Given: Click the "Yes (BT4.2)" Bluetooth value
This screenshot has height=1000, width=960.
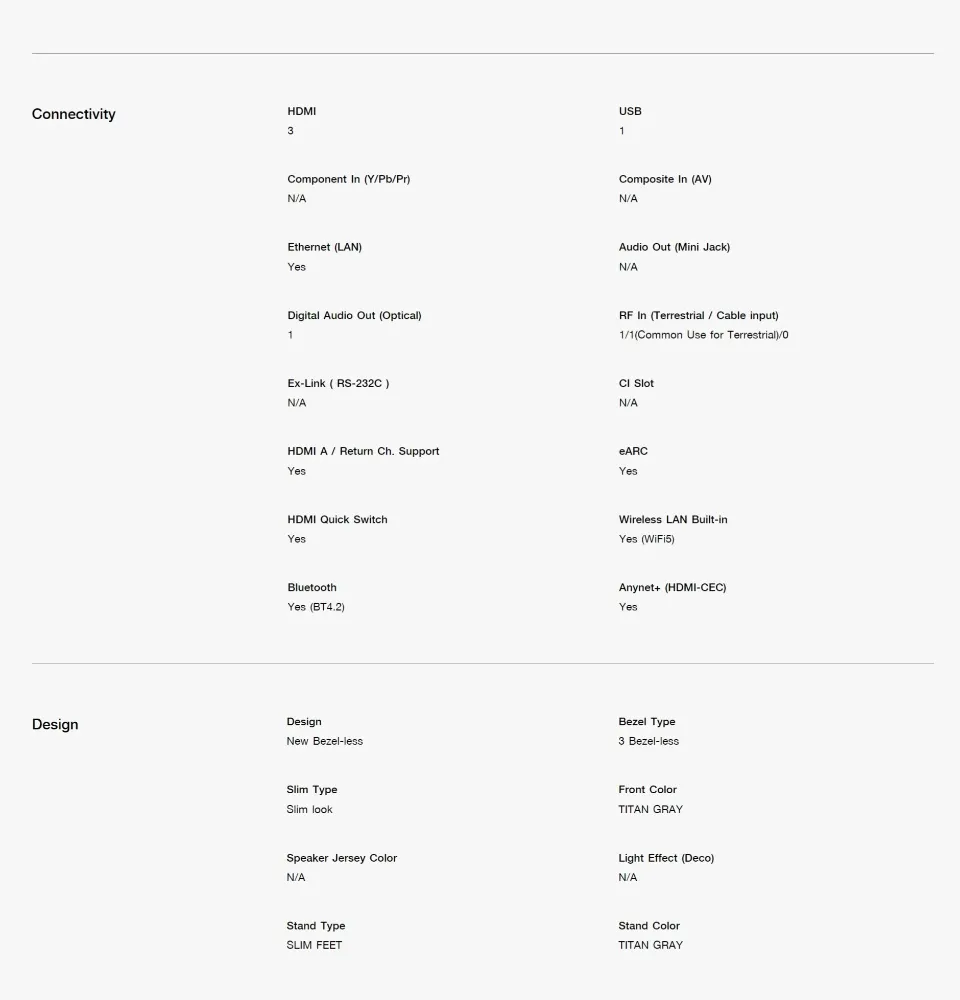Looking at the screenshot, I should tap(316, 607).
